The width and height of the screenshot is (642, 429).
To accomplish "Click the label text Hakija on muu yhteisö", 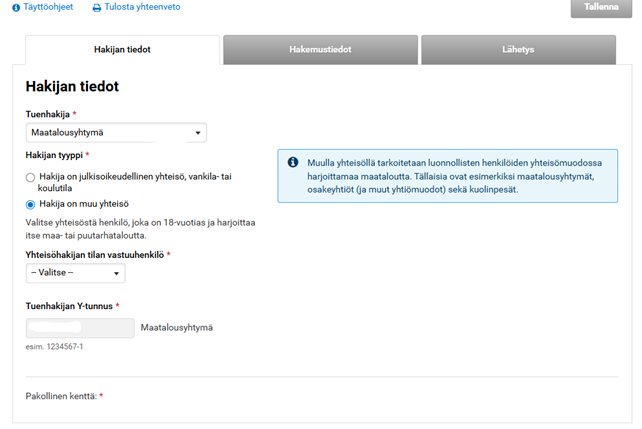I will coord(92,204).
